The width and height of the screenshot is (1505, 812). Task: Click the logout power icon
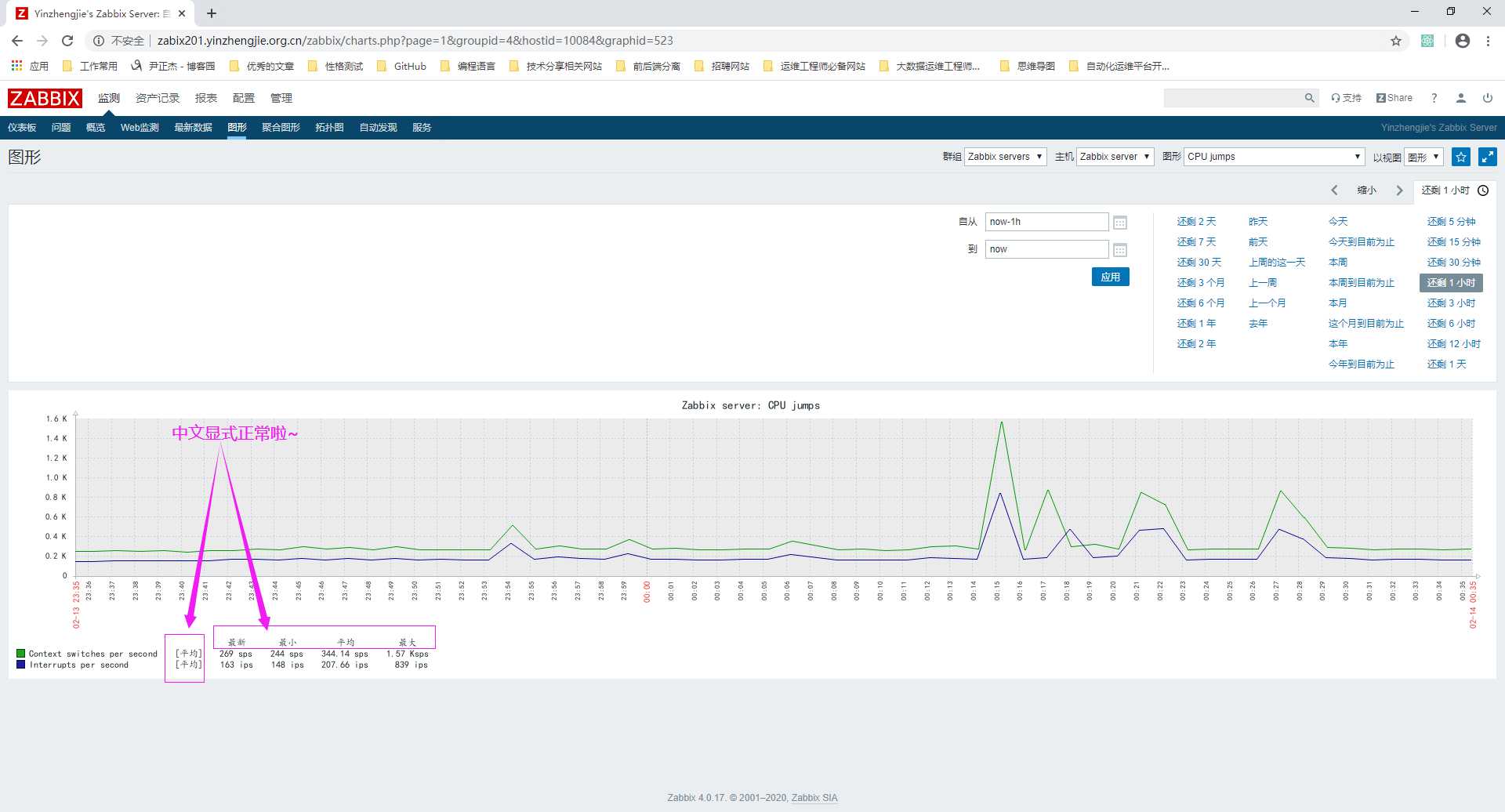[x=1488, y=98]
